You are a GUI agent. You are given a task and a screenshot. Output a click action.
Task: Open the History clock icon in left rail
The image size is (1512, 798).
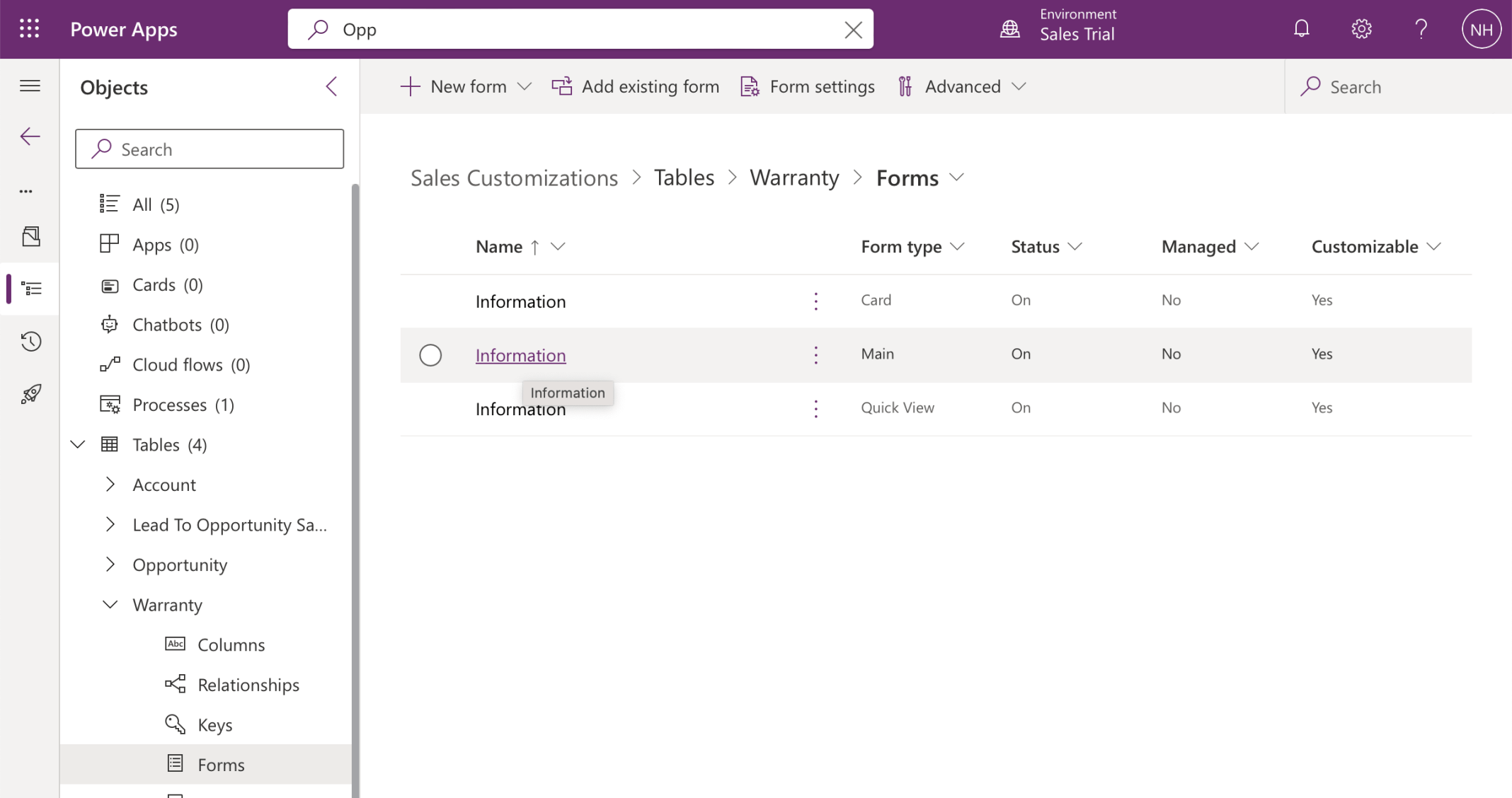pyautogui.click(x=30, y=341)
